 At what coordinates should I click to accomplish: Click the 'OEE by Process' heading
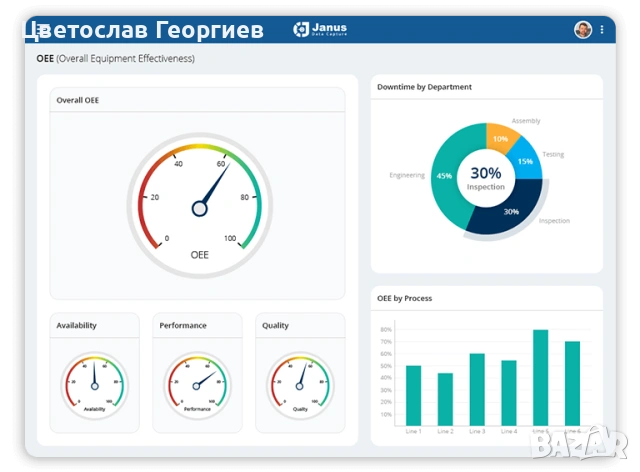point(404,298)
